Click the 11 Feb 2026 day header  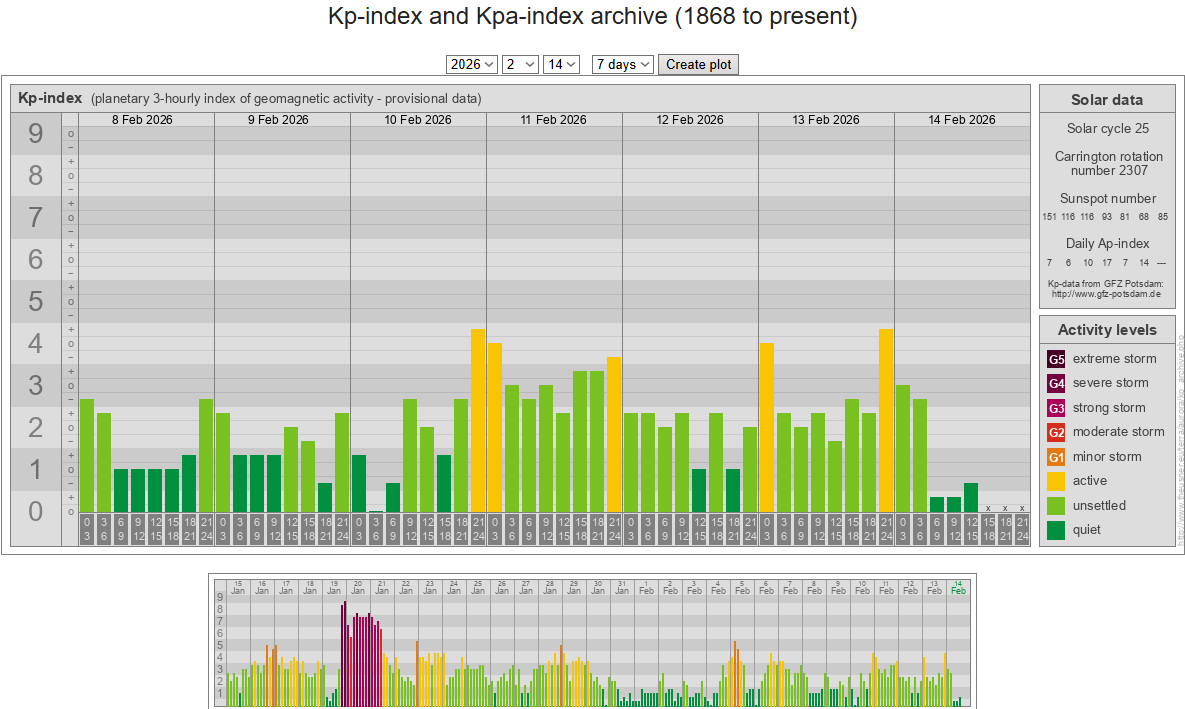(554, 120)
